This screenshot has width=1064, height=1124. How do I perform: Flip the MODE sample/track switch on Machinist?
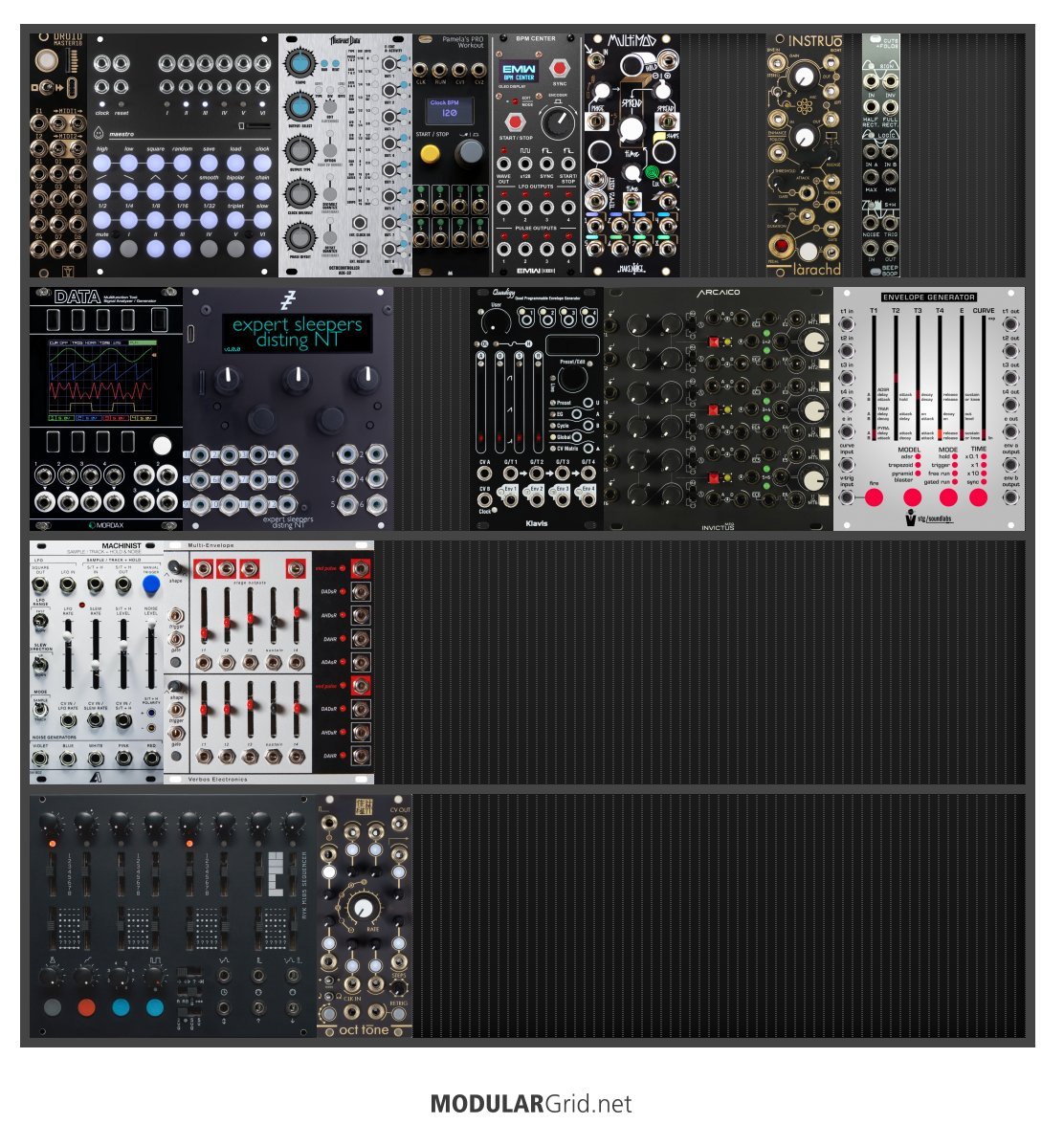[40, 711]
